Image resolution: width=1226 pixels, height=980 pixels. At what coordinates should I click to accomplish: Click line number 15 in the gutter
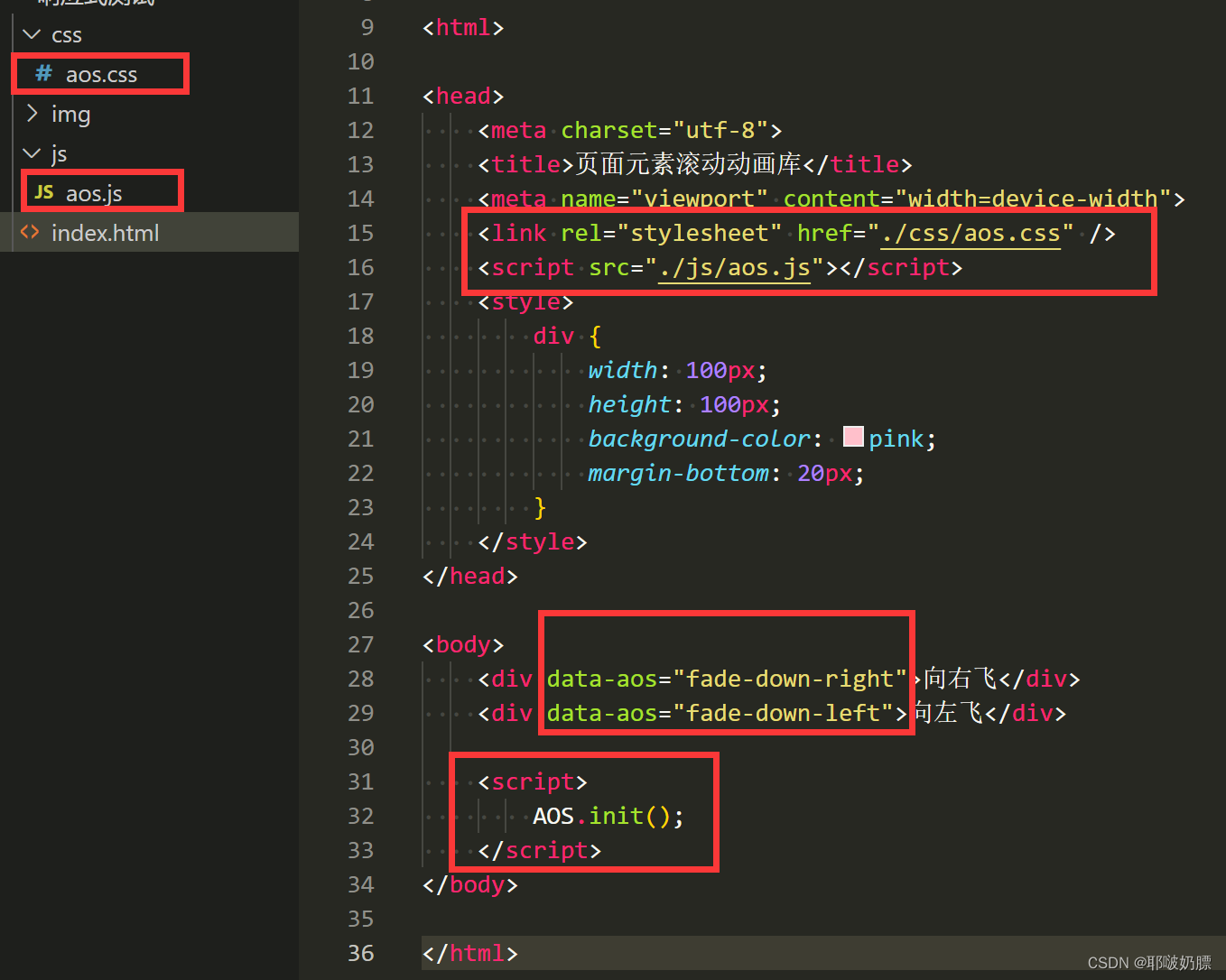click(360, 233)
